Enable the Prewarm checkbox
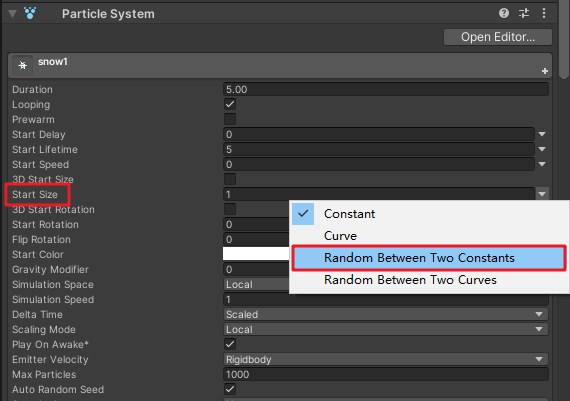This screenshot has width=570, height=401. (230, 119)
